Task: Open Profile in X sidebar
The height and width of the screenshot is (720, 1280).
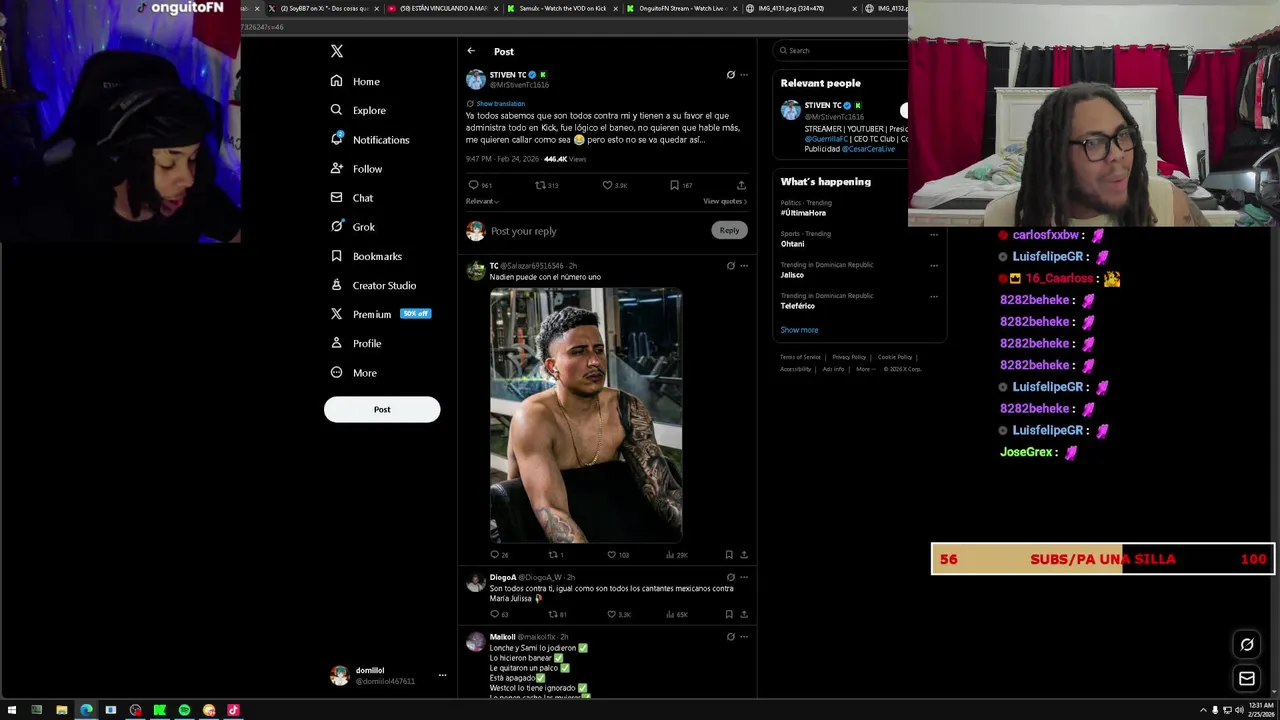Action: pyautogui.click(x=356, y=343)
